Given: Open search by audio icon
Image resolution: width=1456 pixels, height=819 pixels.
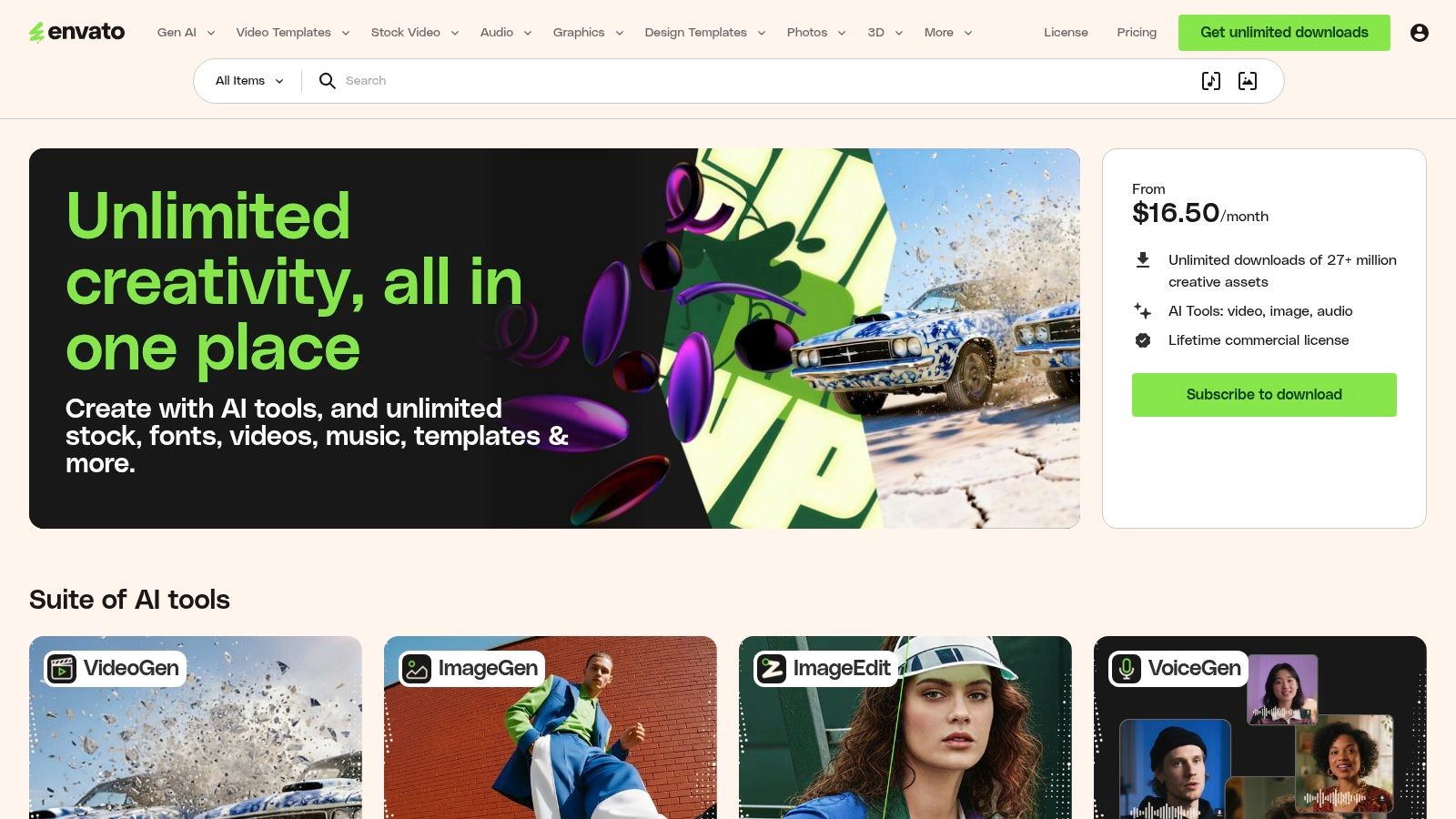Looking at the screenshot, I should [1211, 81].
